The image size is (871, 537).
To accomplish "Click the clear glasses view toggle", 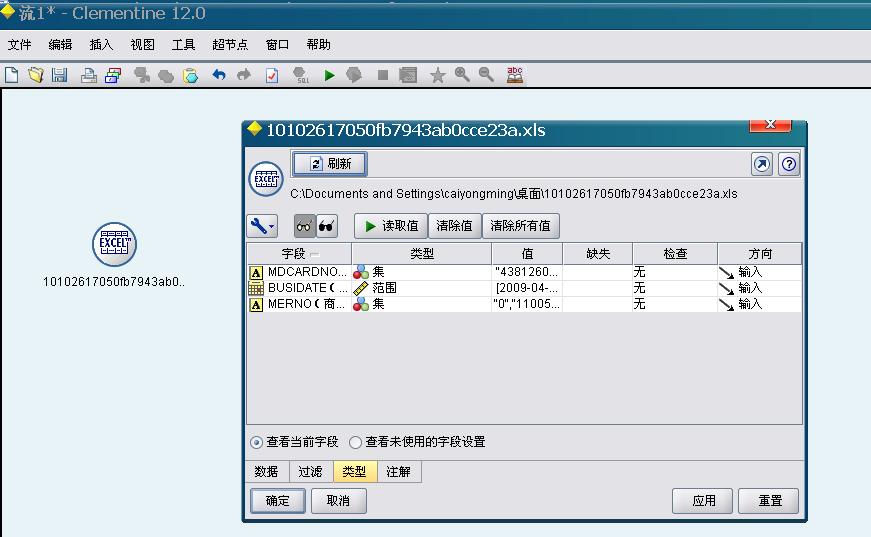I will [304, 226].
